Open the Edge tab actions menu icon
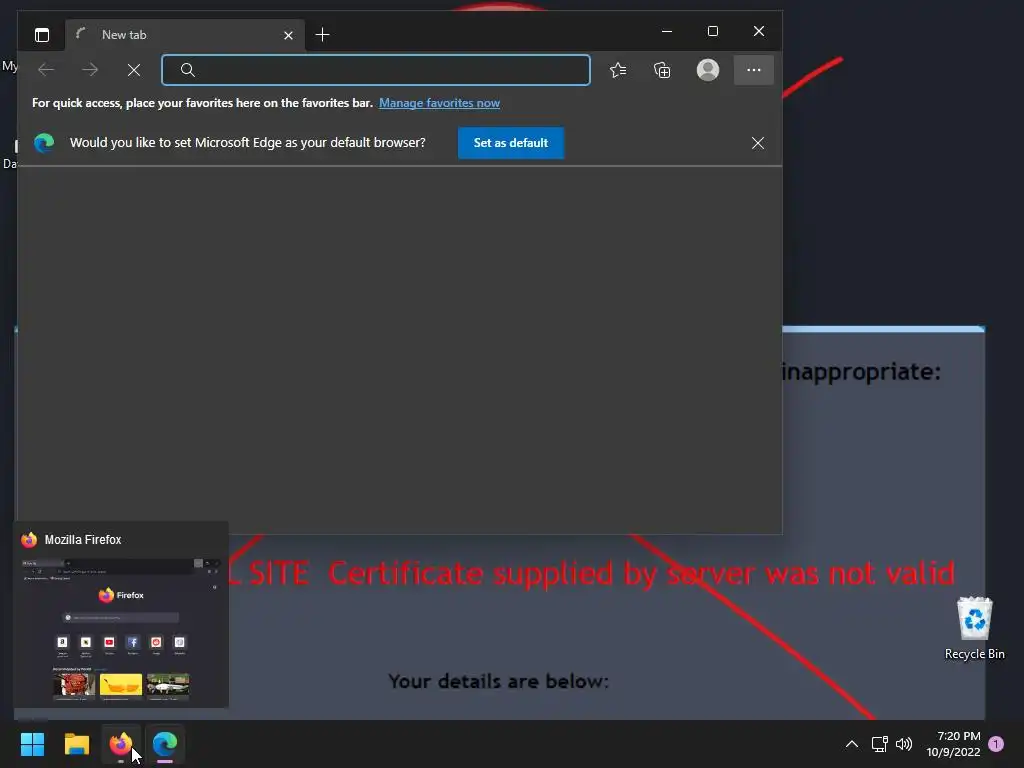Screen dimensions: 1024x768 pos(42,35)
